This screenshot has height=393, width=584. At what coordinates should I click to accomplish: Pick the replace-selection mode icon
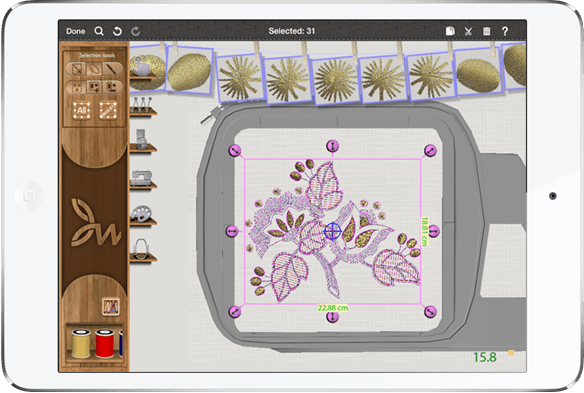(77, 87)
